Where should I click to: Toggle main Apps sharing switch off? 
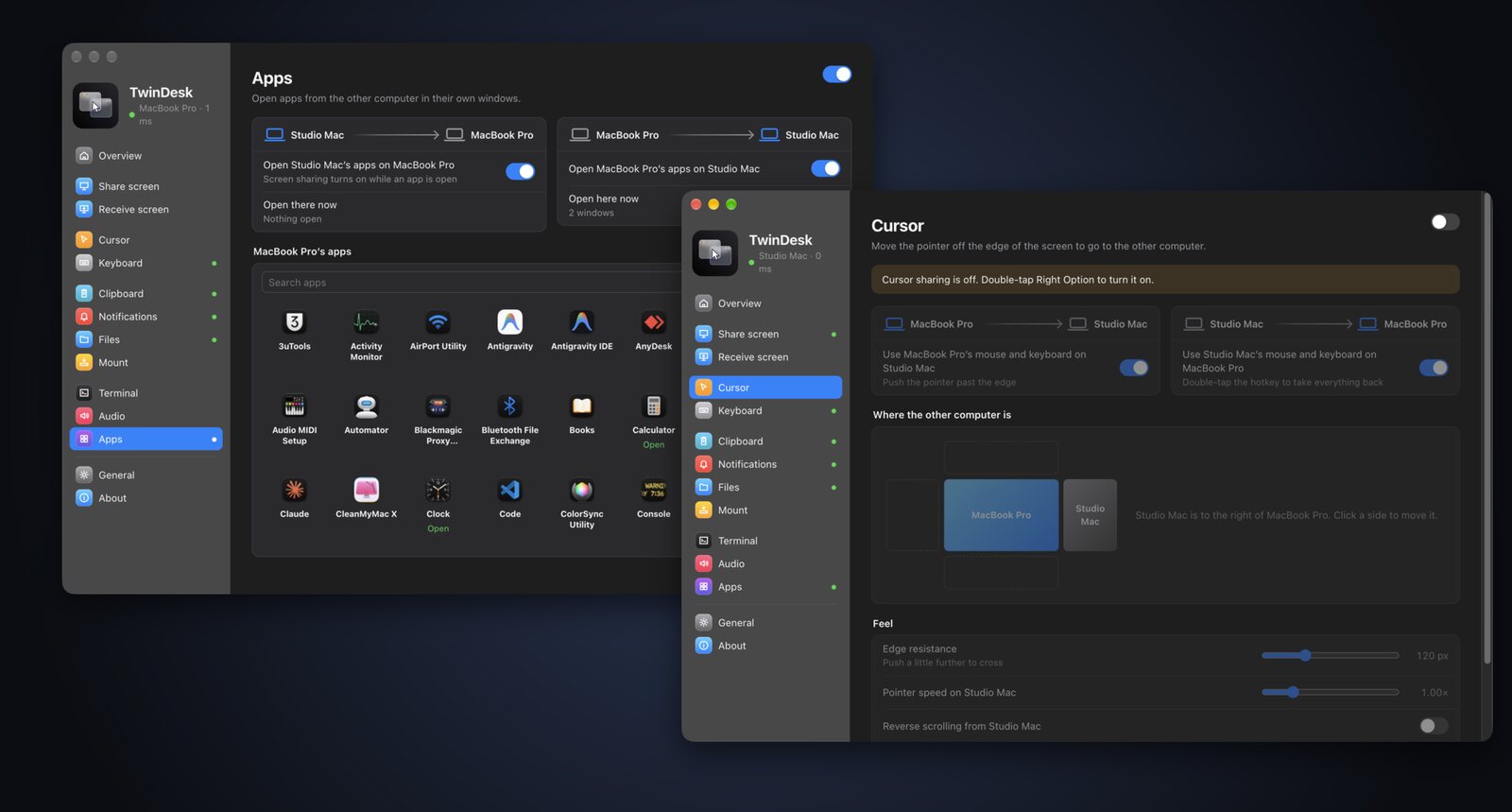coord(836,75)
